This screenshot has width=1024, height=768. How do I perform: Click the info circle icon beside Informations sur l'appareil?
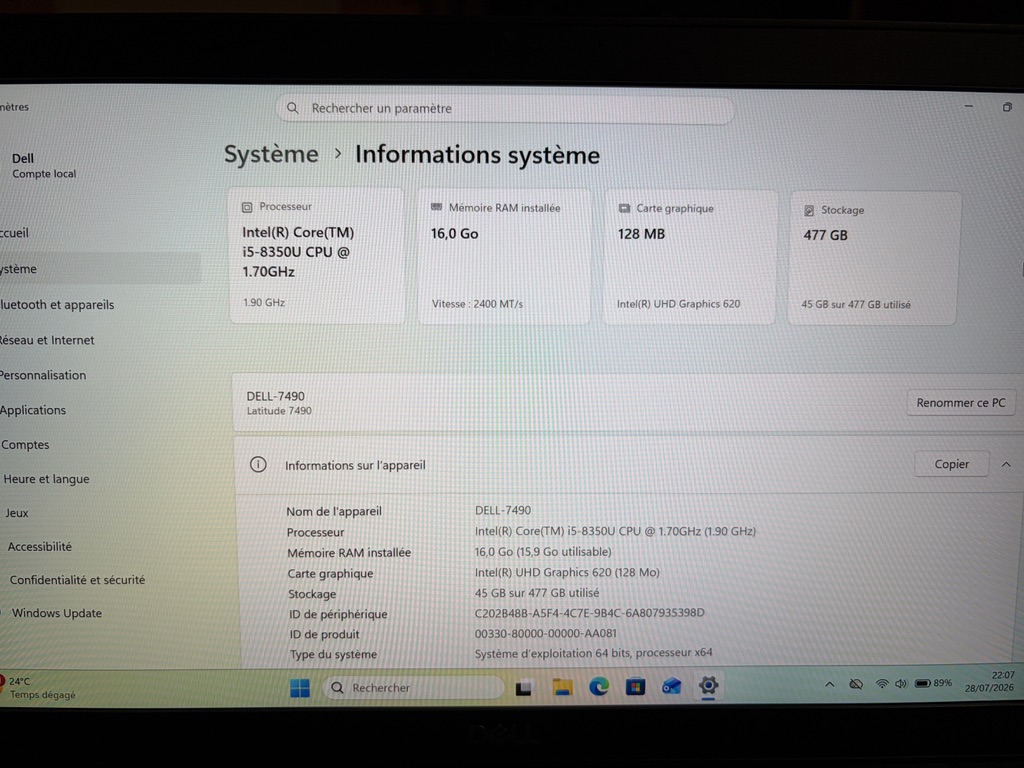pos(258,465)
